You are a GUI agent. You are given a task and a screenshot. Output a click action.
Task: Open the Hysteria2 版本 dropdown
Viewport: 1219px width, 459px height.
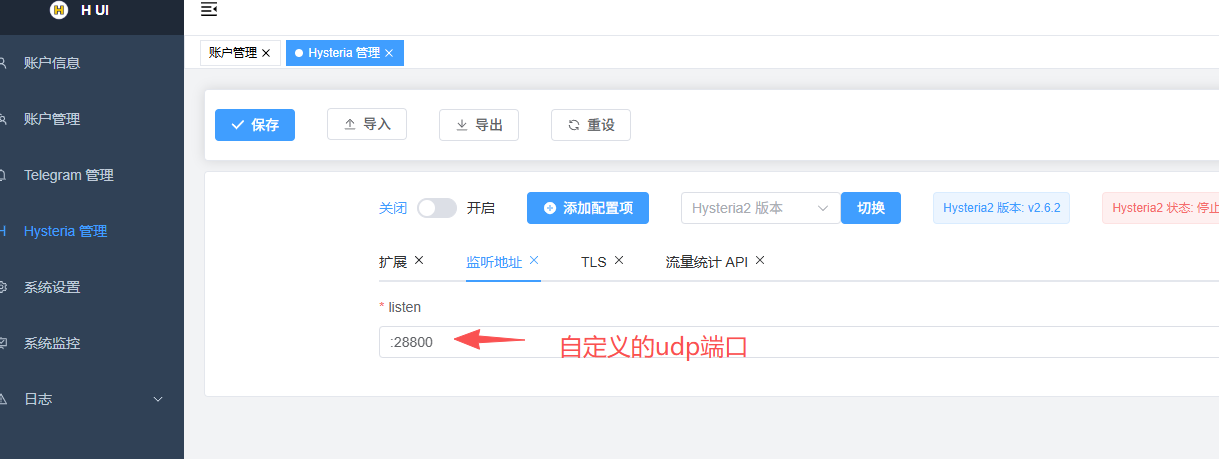point(760,208)
